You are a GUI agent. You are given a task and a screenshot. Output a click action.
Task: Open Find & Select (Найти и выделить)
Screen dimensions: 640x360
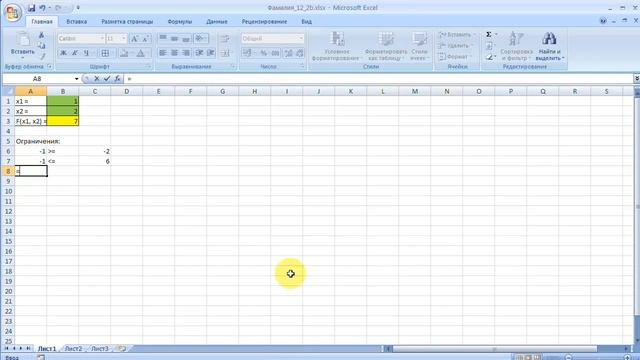(549, 46)
